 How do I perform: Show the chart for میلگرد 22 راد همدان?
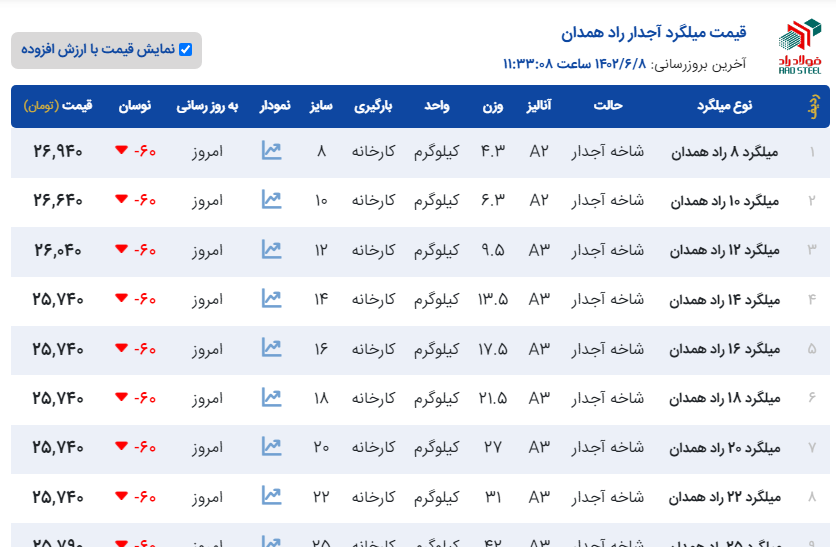click(x=271, y=495)
